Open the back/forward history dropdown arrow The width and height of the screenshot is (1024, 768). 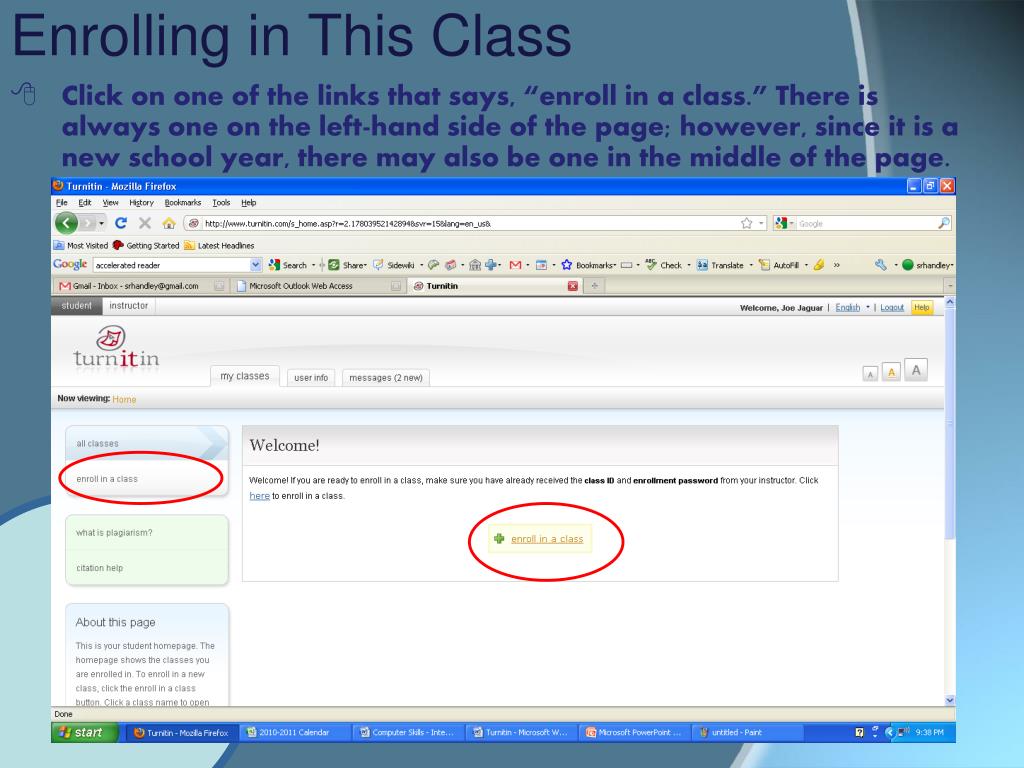pos(101,223)
